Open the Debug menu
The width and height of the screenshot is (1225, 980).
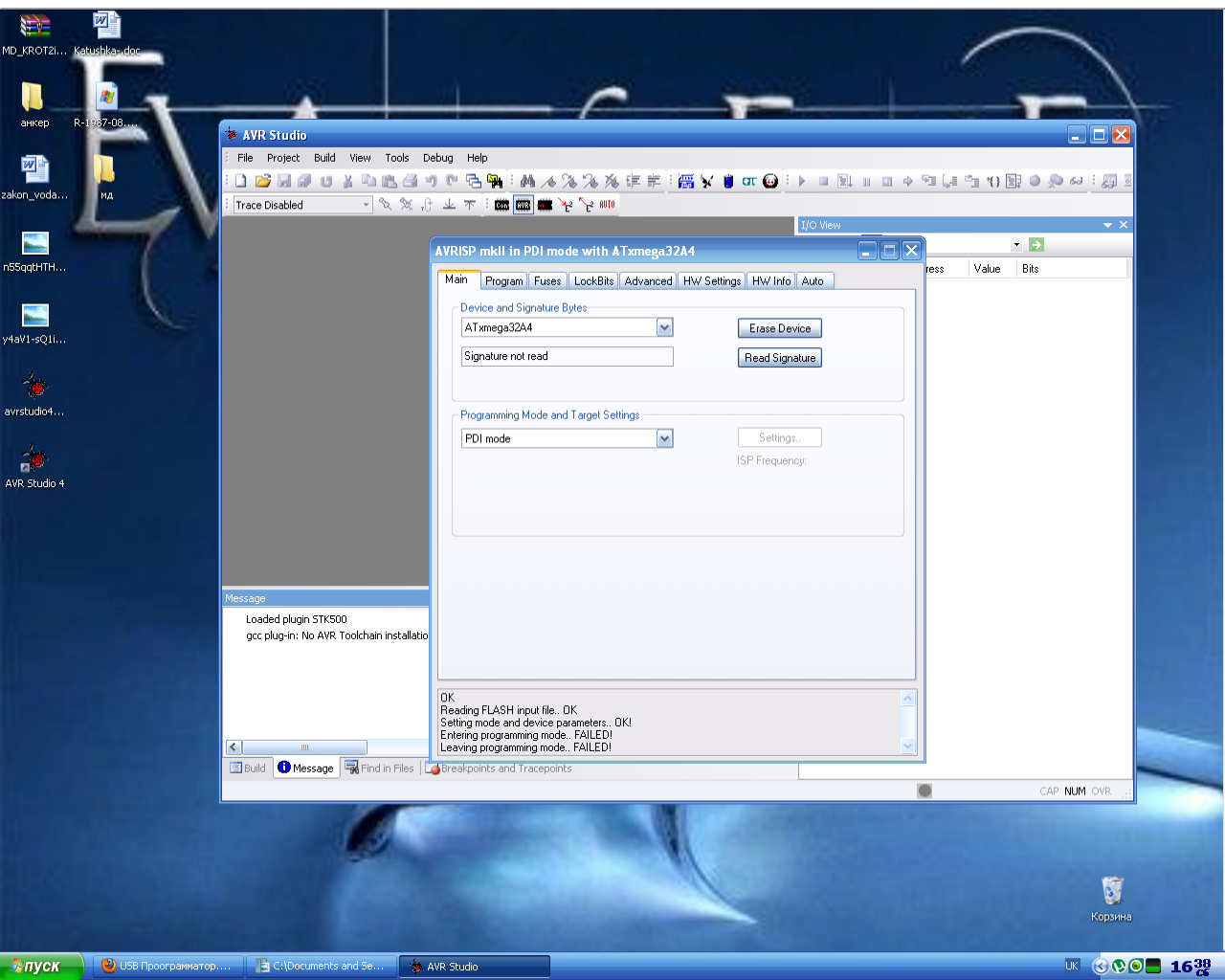tap(438, 158)
